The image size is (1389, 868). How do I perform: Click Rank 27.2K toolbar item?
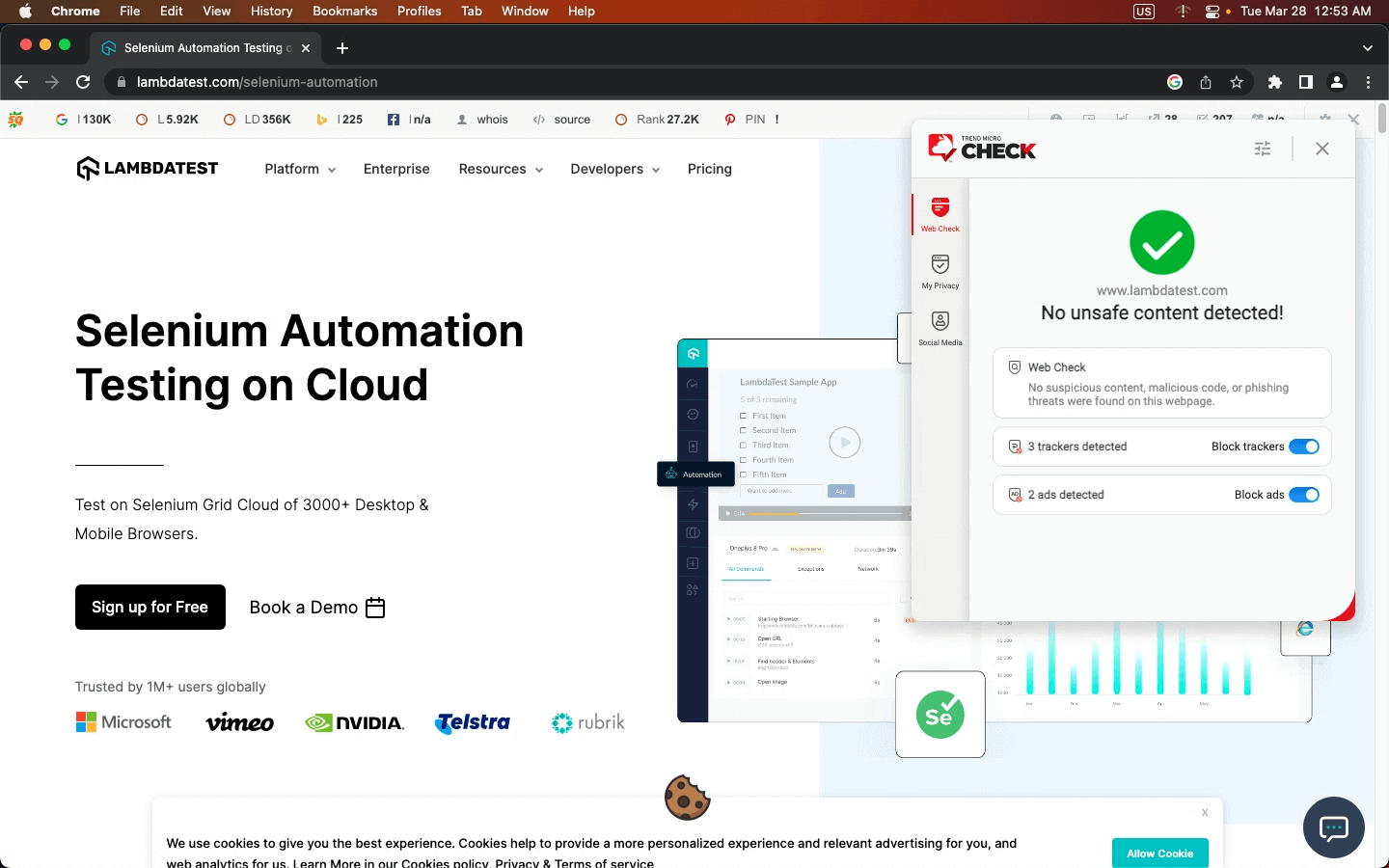[x=658, y=120]
